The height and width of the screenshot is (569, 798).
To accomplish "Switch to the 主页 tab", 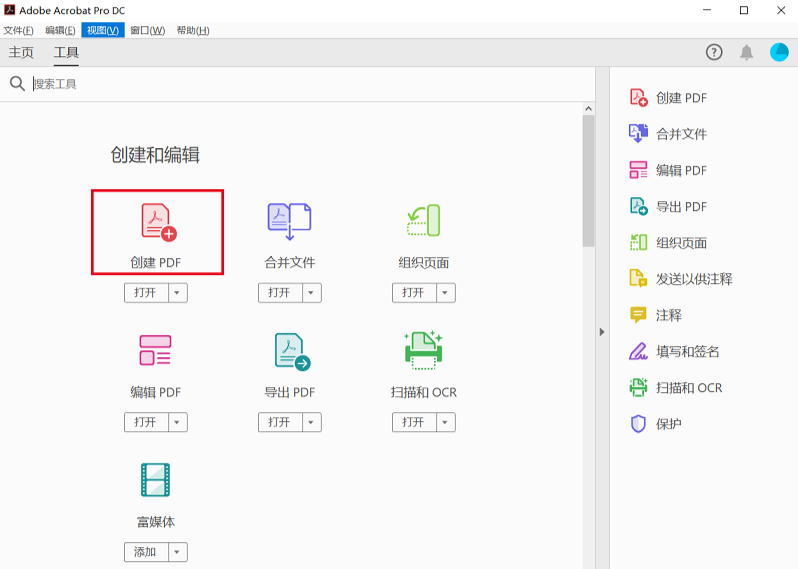I will pyautogui.click(x=21, y=52).
